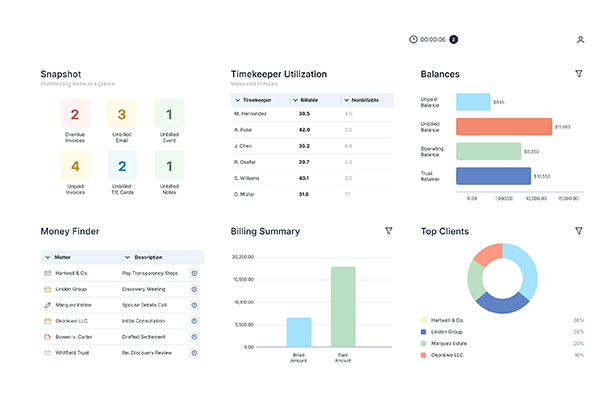Select the Unbilled Balance bar

coord(504,127)
